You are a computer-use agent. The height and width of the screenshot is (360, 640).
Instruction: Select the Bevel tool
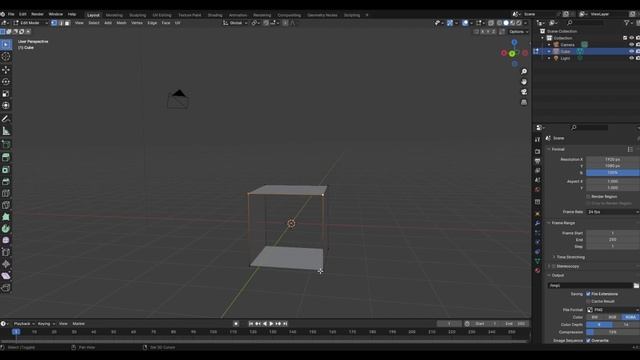[x=6, y=181]
